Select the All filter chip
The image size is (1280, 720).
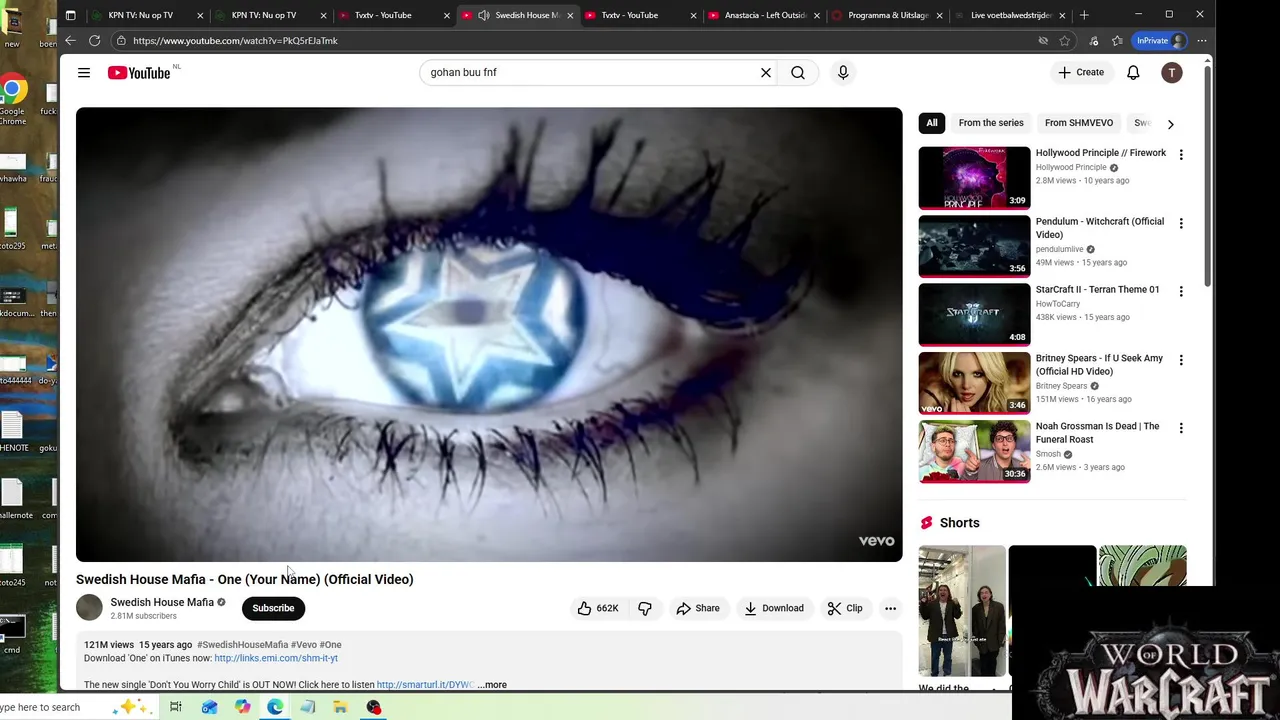(932, 122)
